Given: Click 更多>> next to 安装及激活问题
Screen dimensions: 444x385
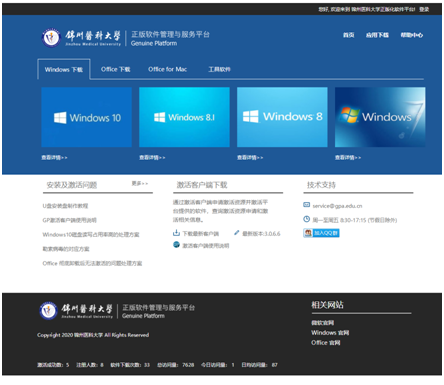Looking at the screenshot, I should coord(140,183).
